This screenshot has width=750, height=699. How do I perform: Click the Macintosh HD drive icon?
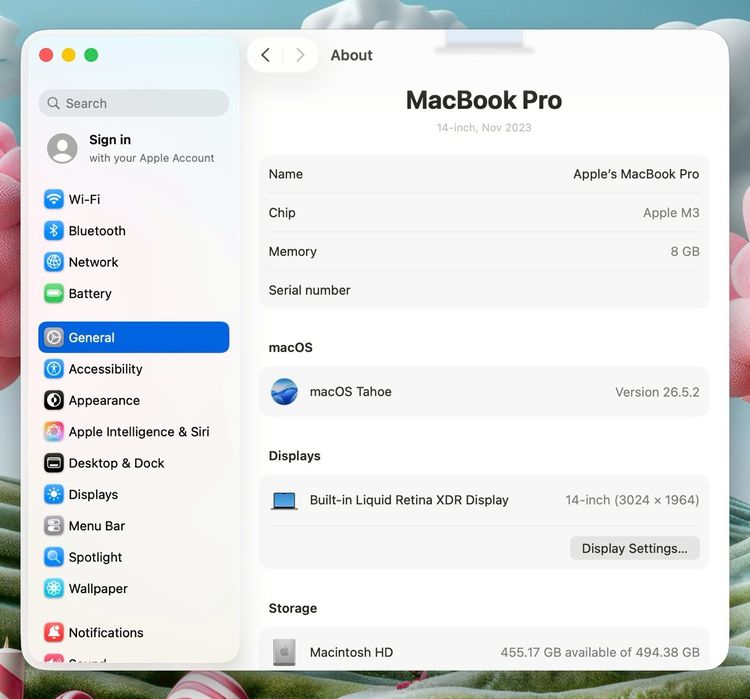(284, 652)
